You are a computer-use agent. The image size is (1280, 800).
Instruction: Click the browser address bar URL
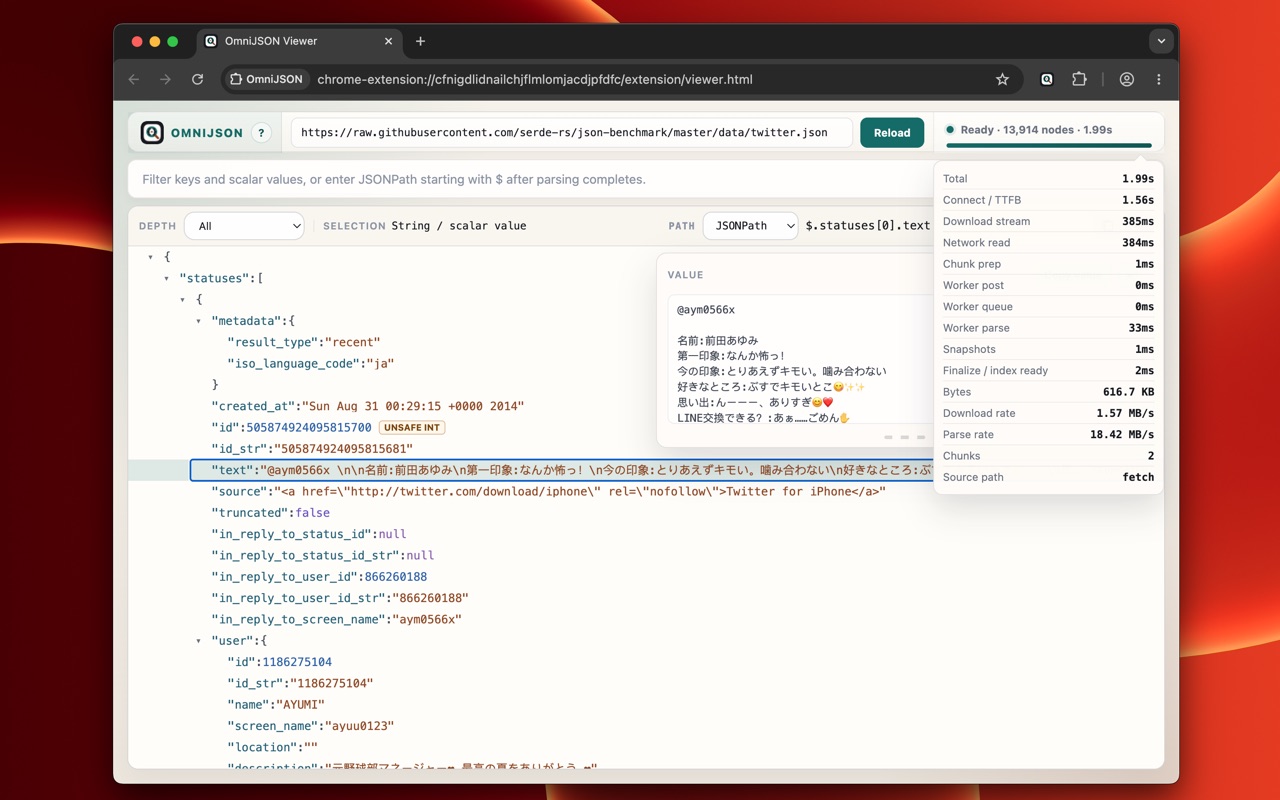[x=535, y=79]
